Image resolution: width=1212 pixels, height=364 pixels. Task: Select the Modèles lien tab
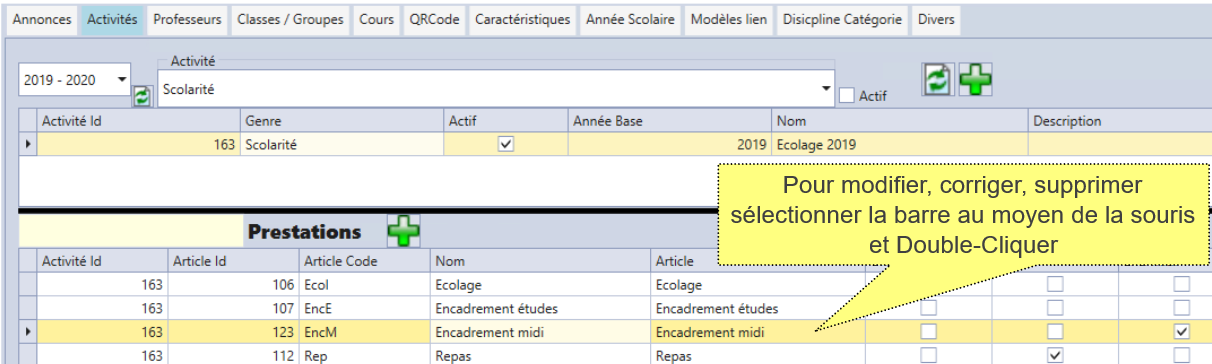tap(730, 20)
